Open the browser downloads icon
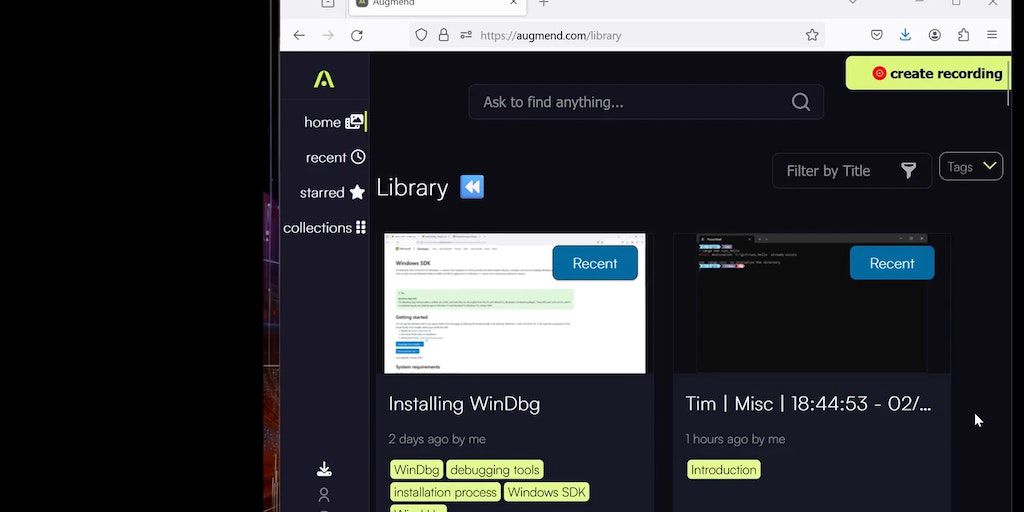The width and height of the screenshot is (1024, 512). pos(905,35)
